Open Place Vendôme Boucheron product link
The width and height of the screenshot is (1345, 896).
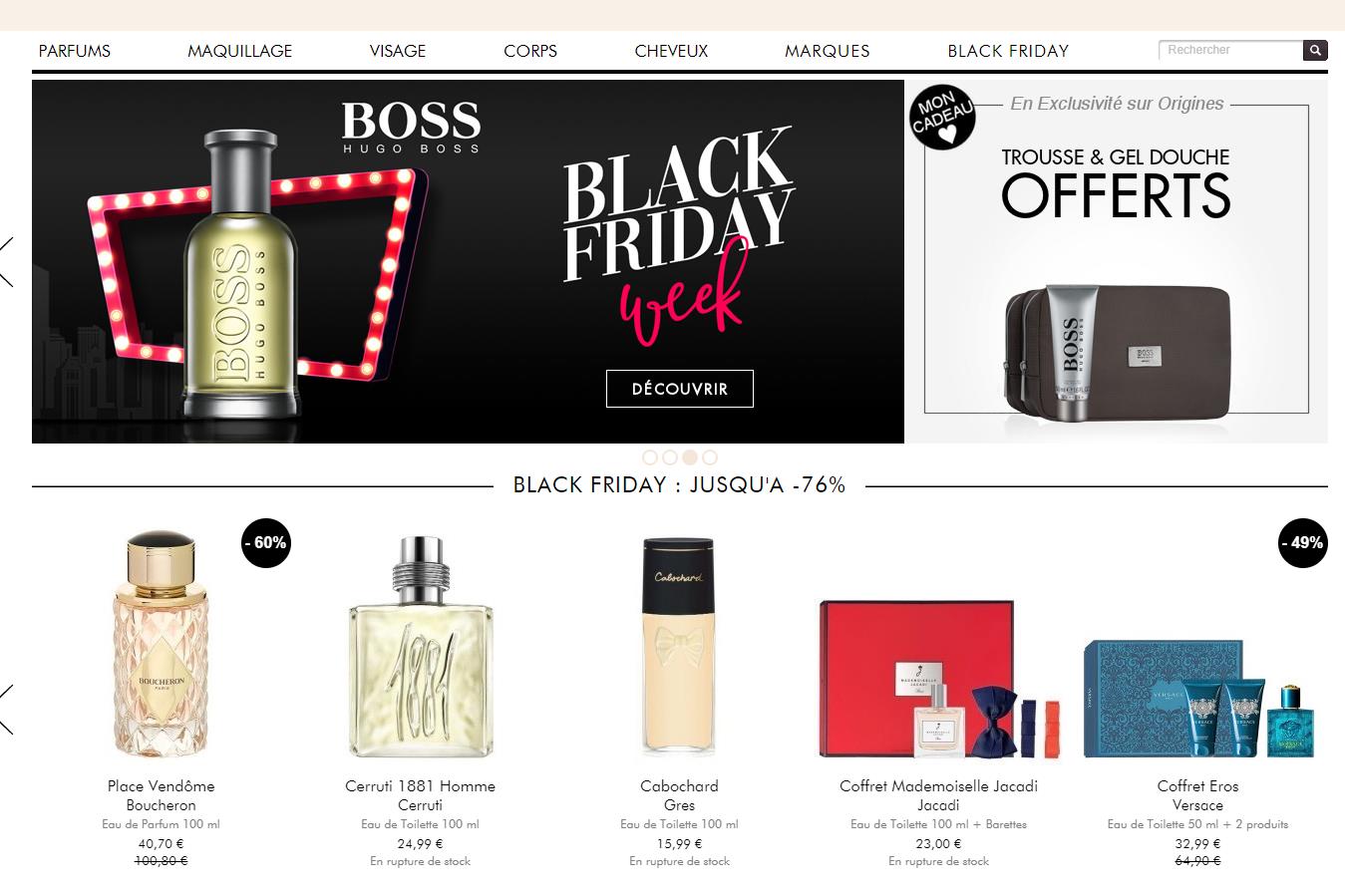pyautogui.click(x=161, y=795)
